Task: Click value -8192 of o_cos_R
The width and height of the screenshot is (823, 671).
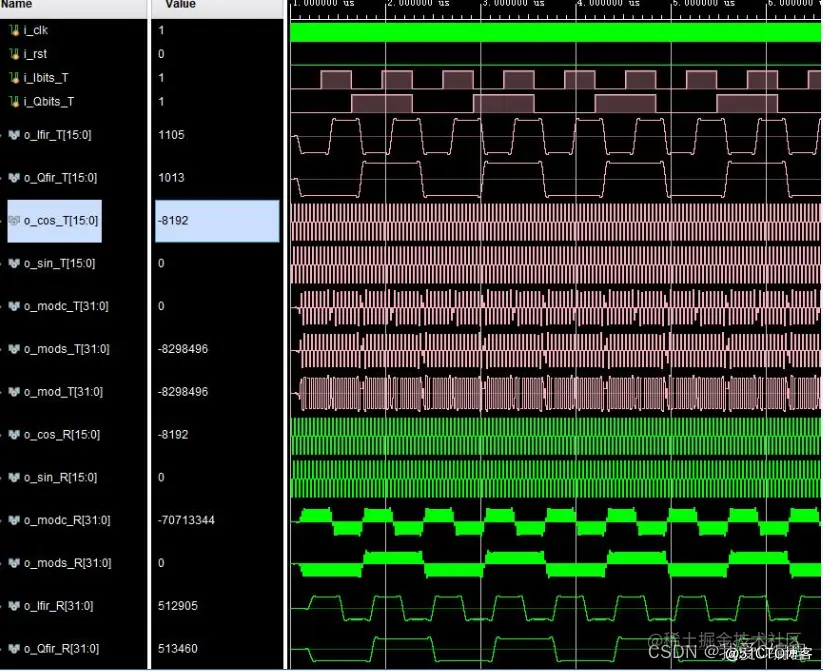Action: click(173, 435)
